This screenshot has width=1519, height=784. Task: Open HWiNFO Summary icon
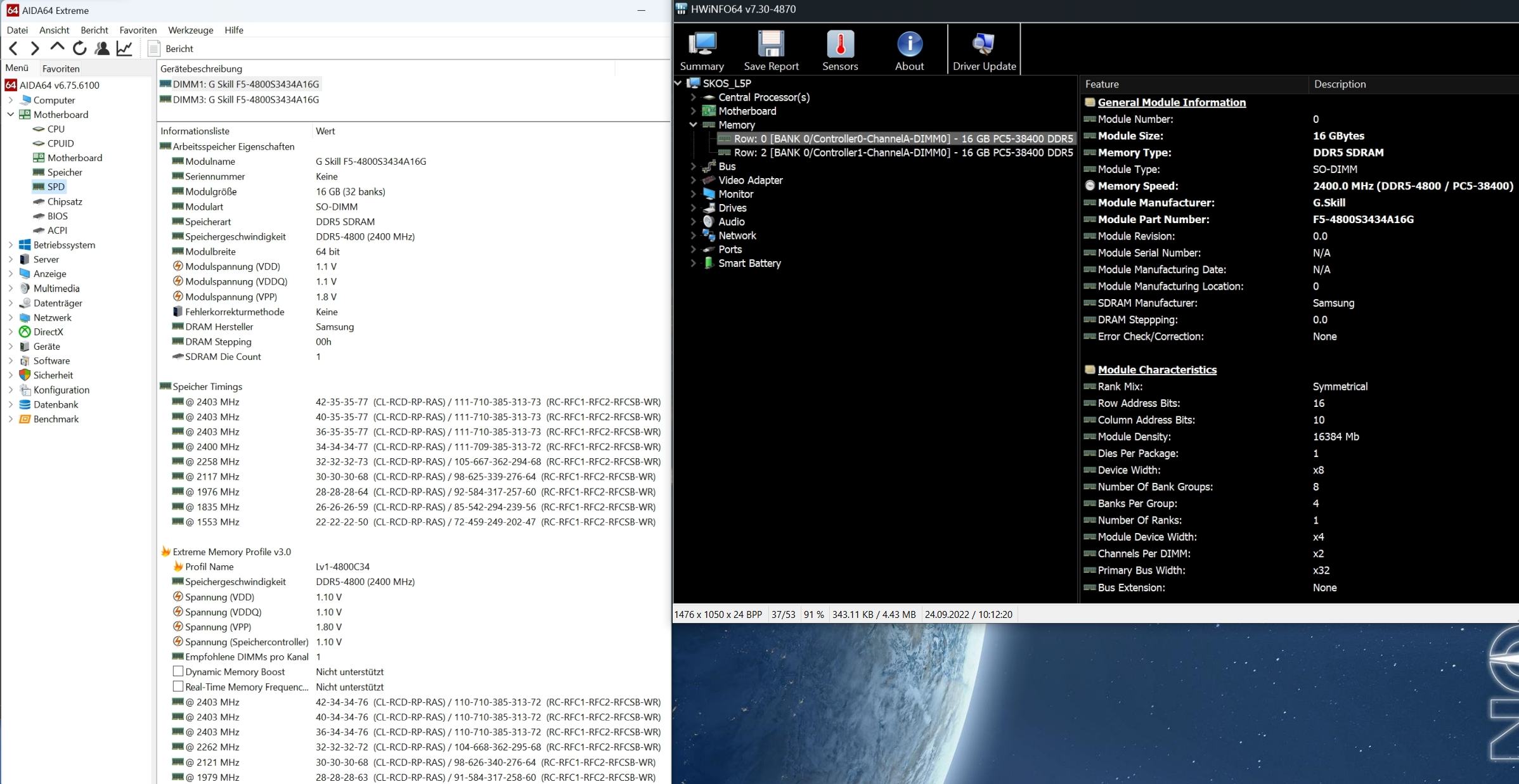click(x=702, y=51)
